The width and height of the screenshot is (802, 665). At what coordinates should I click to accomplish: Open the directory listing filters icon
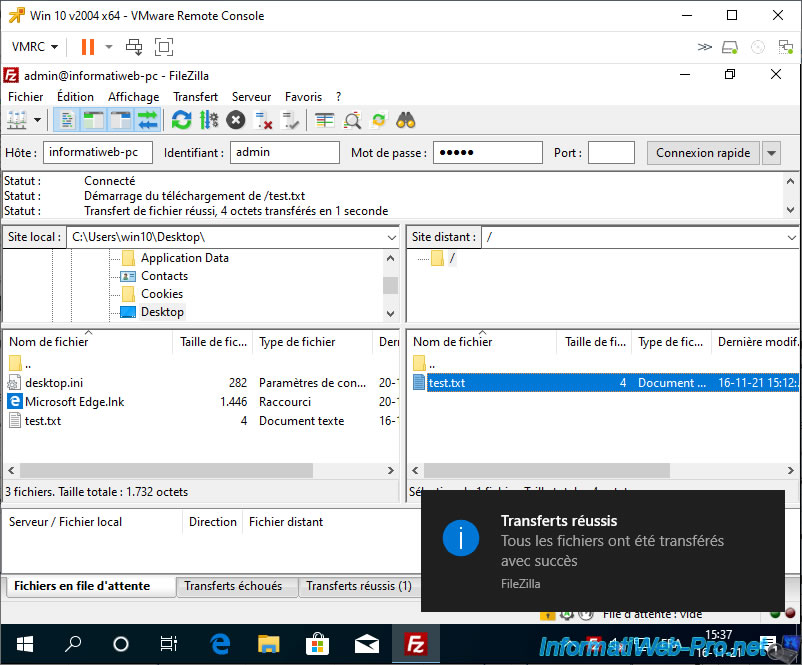tap(325, 120)
